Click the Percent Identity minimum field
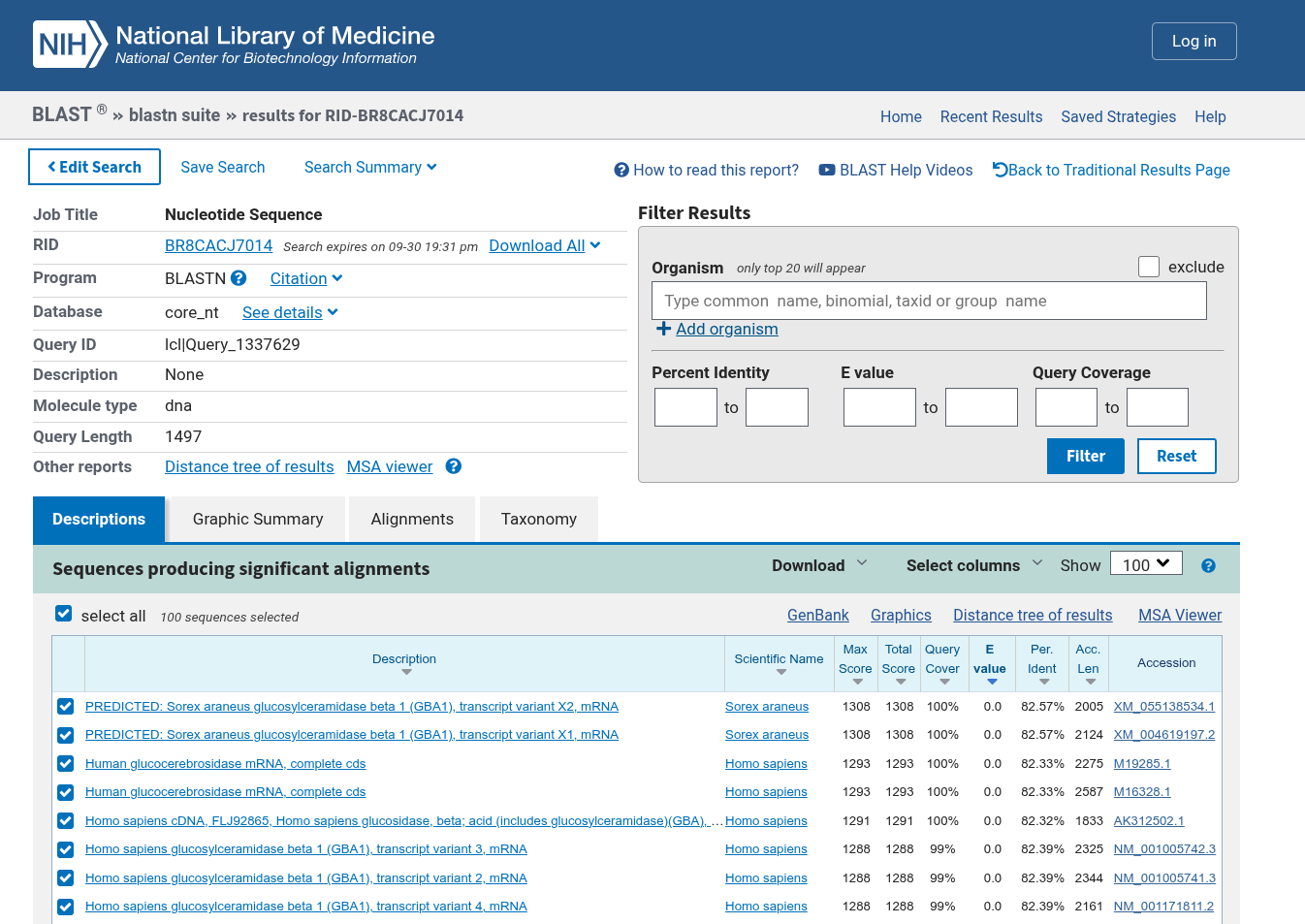The image size is (1305, 924). (x=685, y=407)
